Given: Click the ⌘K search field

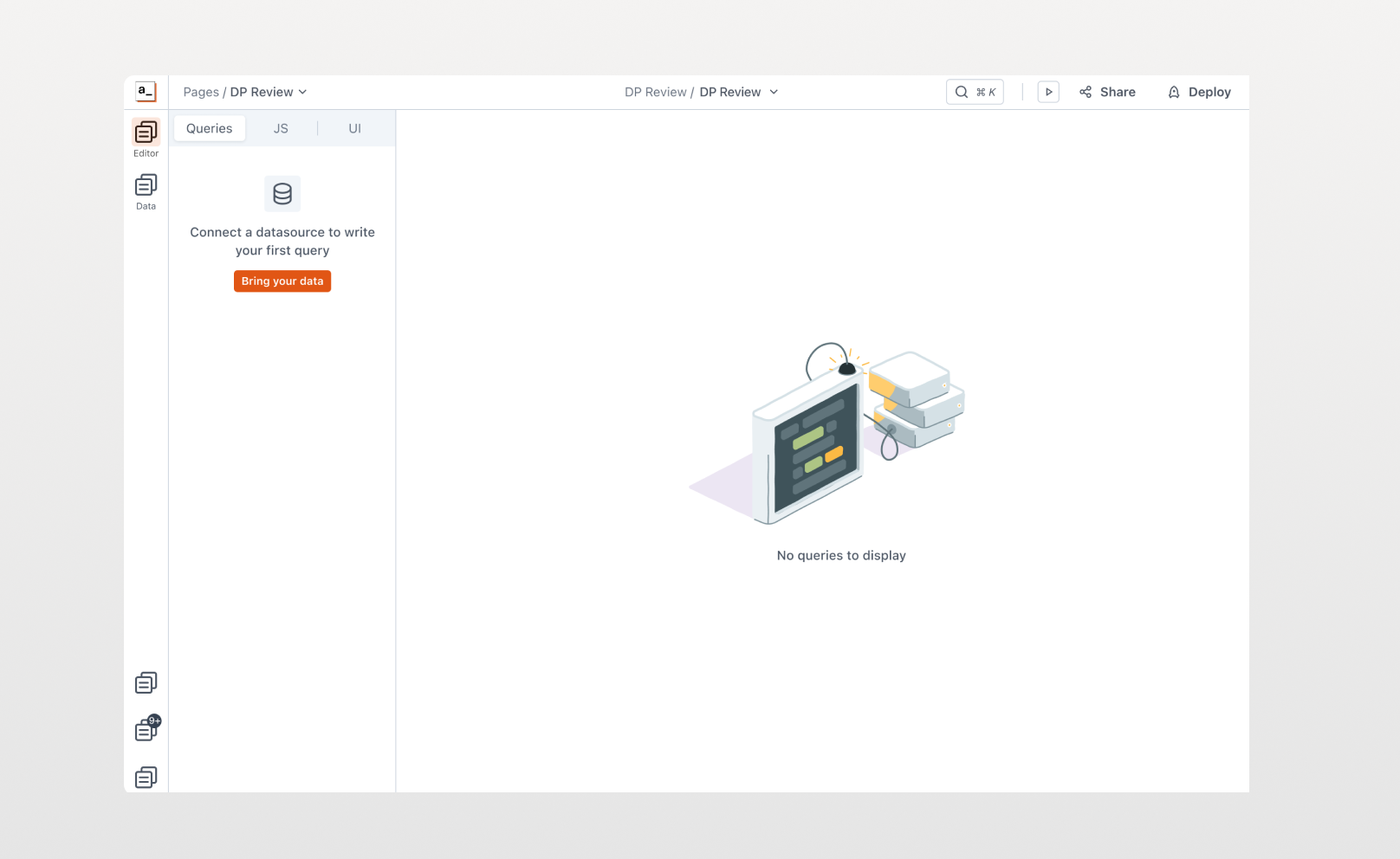Looking at the screenshot, I should 975,92.
